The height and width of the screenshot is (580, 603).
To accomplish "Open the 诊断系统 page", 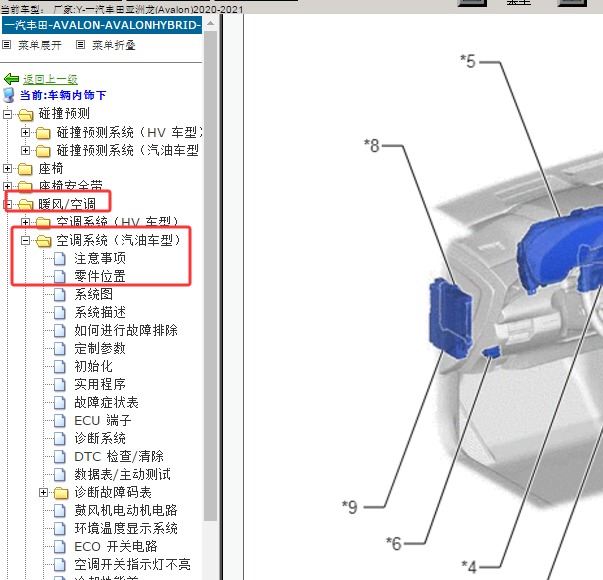I will (100, 438).
